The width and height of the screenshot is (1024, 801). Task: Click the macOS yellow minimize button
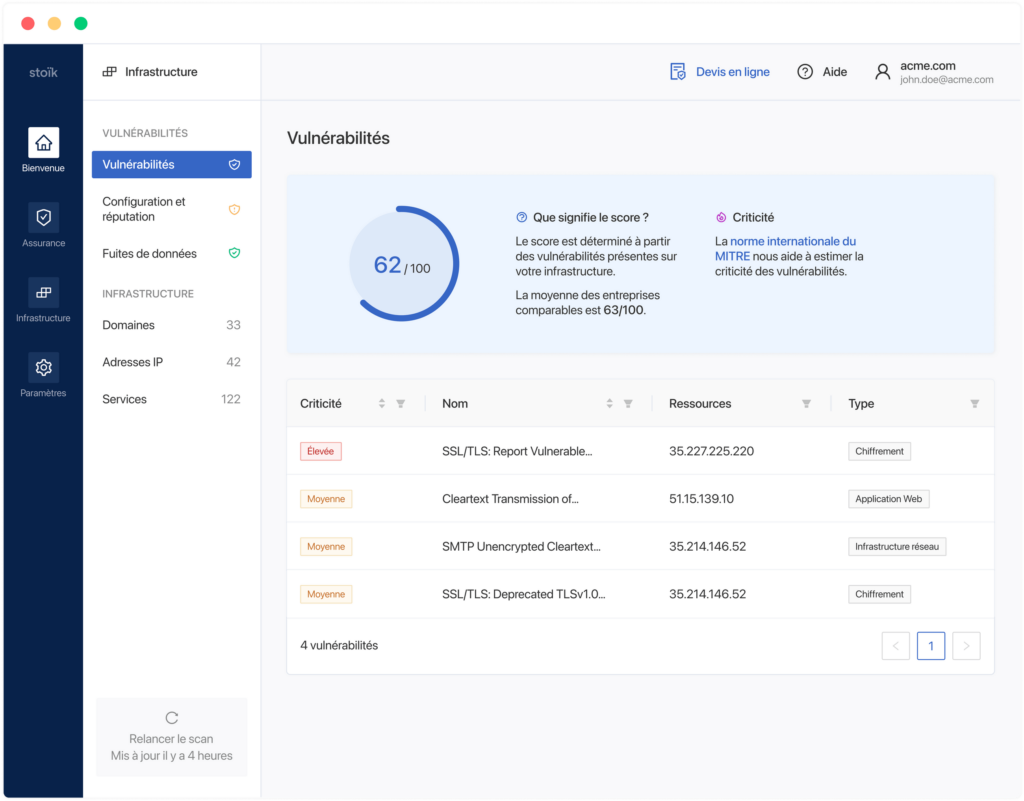tap(54, 24)
